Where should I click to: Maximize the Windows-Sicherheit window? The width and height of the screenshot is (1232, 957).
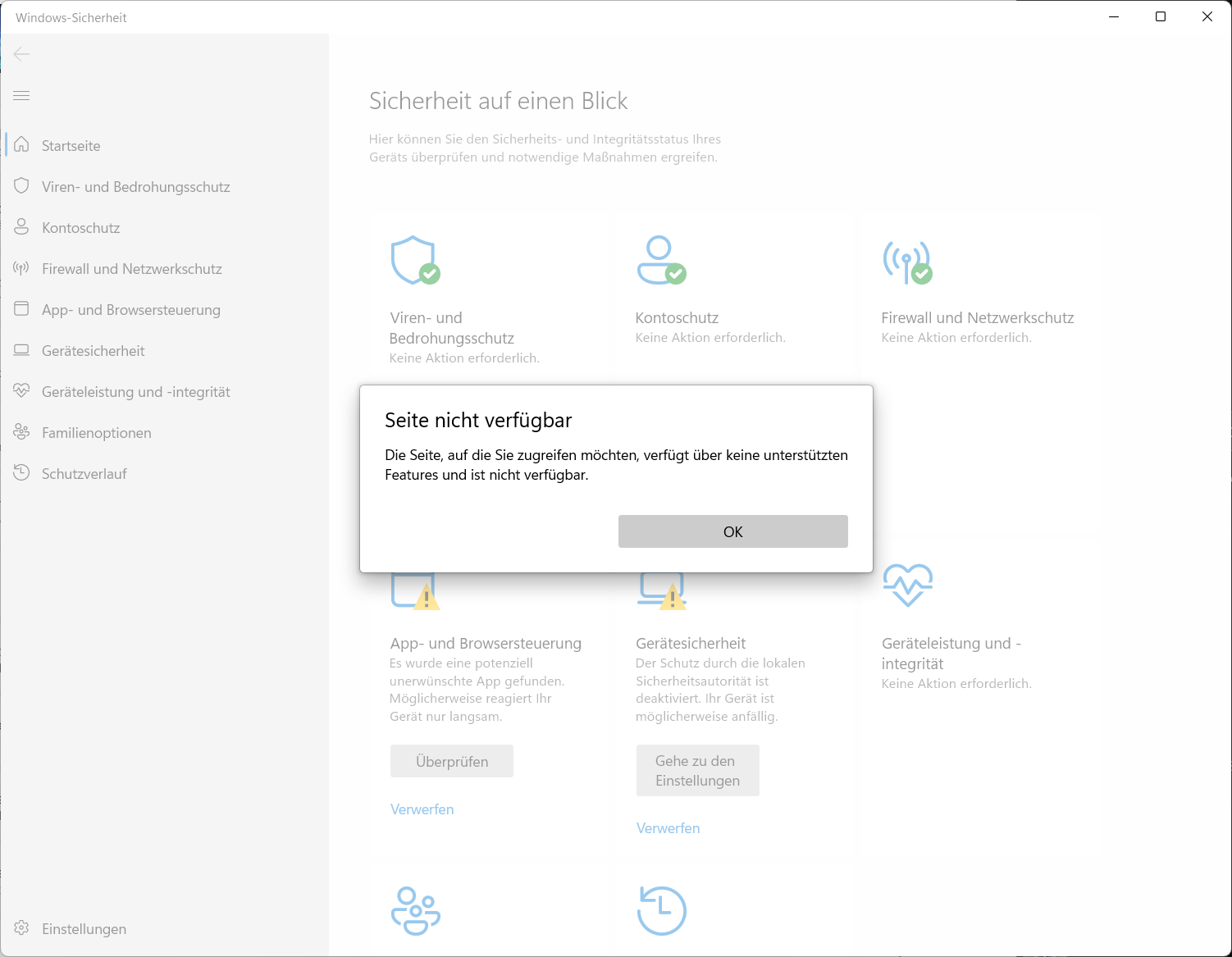click(1161, 16)
